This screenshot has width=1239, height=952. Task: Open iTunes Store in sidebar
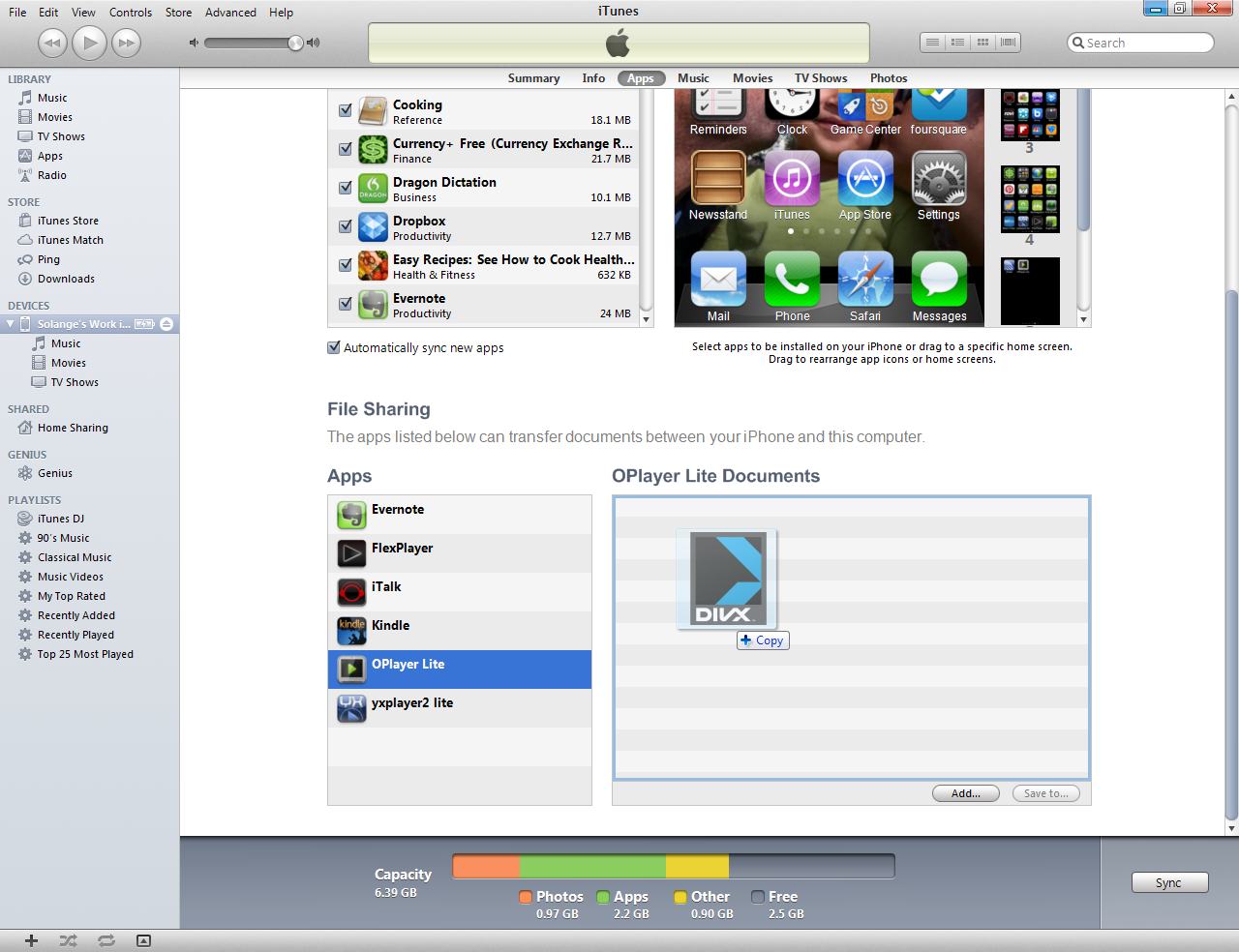68,221
